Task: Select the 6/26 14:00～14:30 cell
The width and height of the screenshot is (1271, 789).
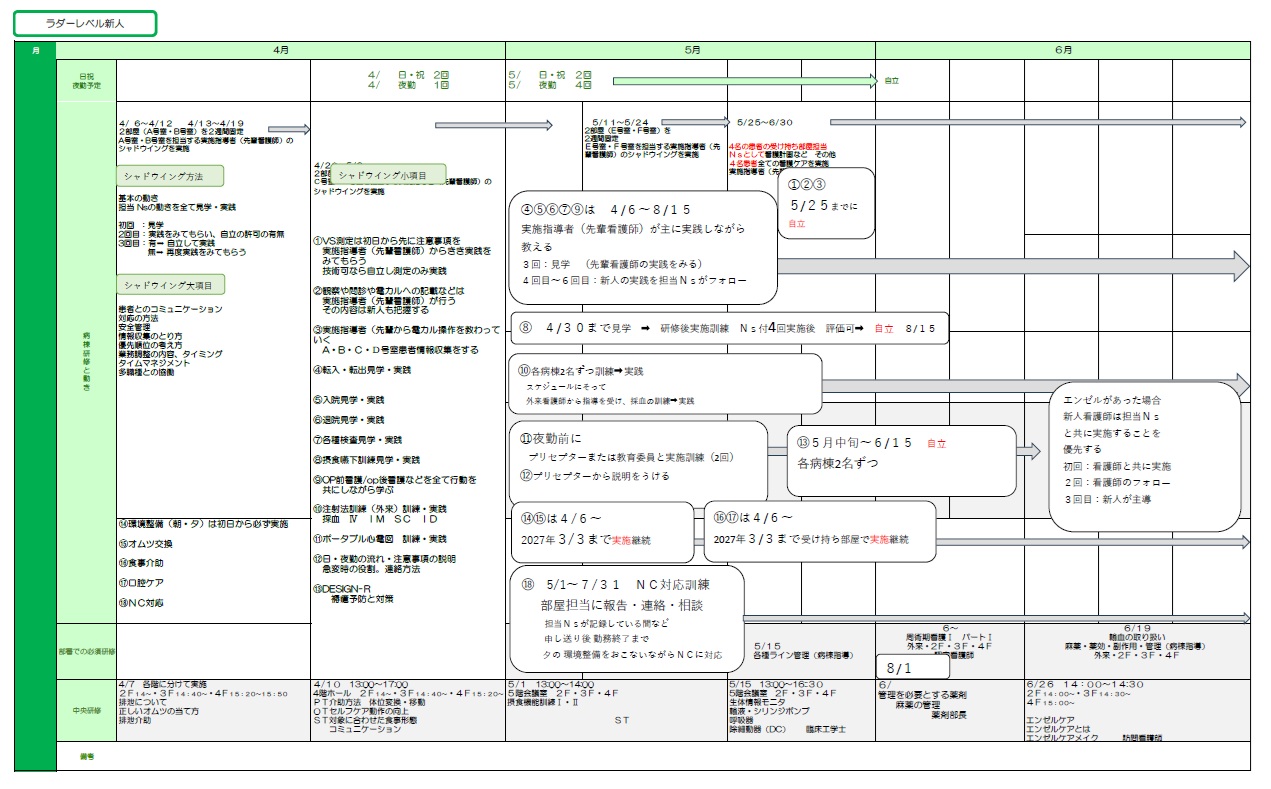Action: coord(1137,710)
